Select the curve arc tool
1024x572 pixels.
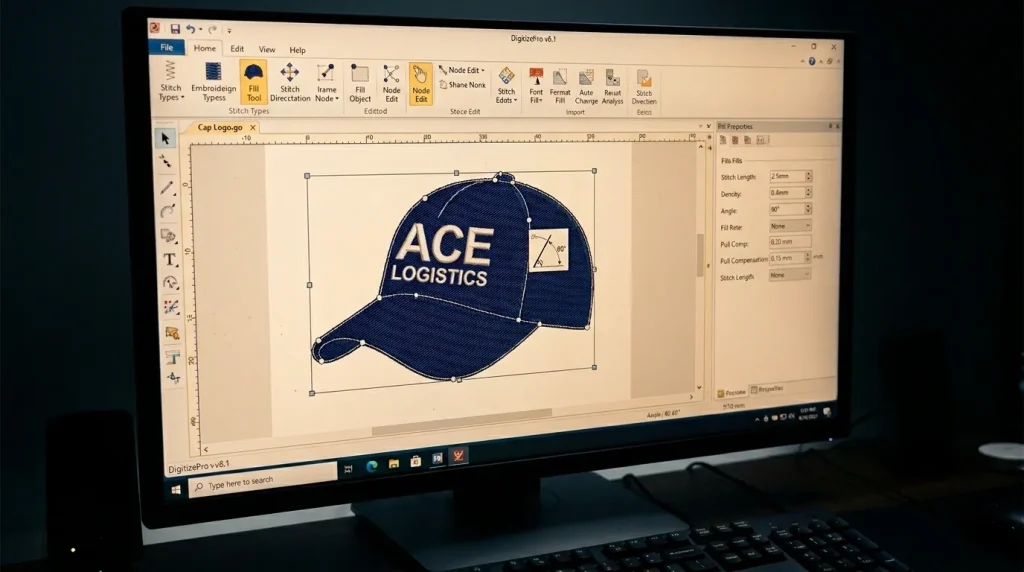tap(168, 211)
